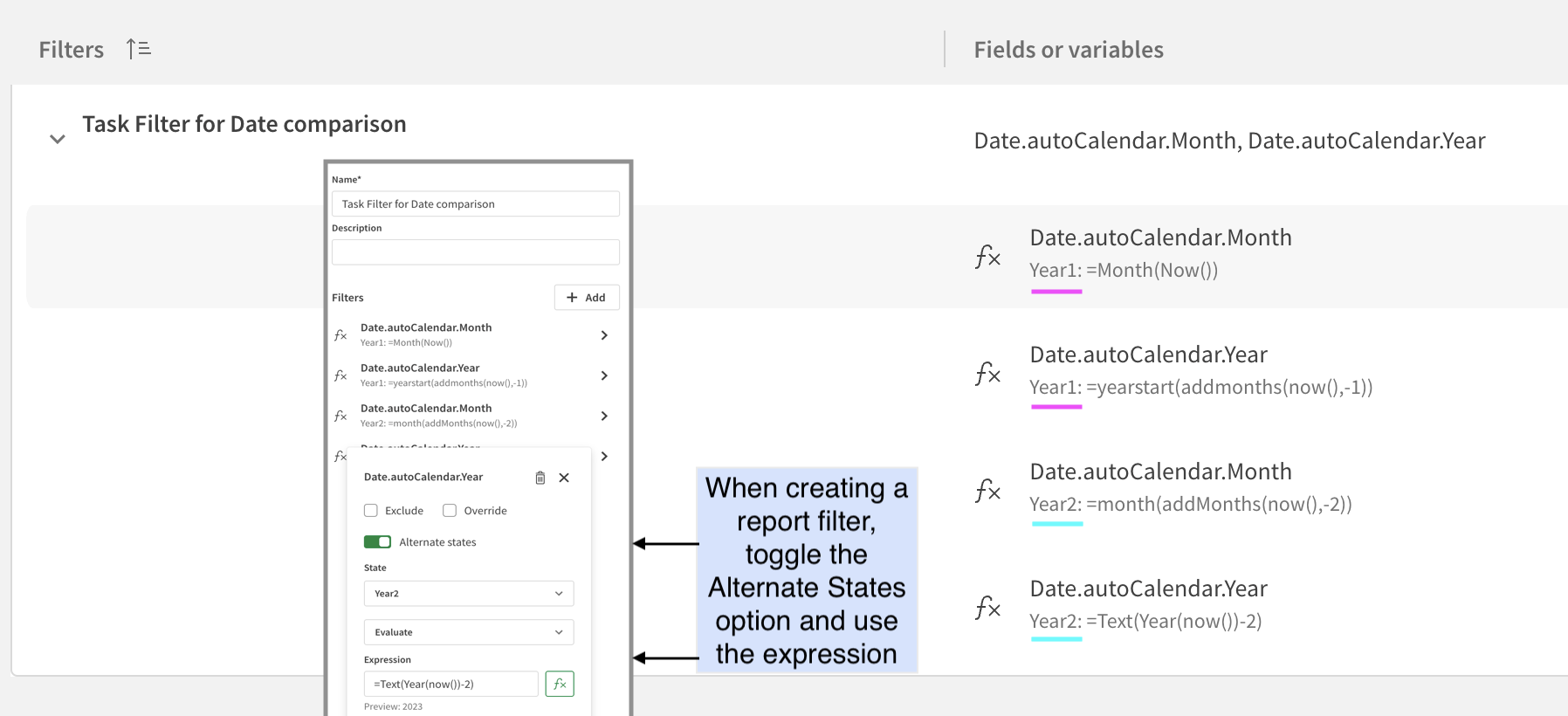The width and height of the screenshot is (1568, 716).
Task: Click fx icon beside Year1: =yearstart row in table
Action: point(987,374)
